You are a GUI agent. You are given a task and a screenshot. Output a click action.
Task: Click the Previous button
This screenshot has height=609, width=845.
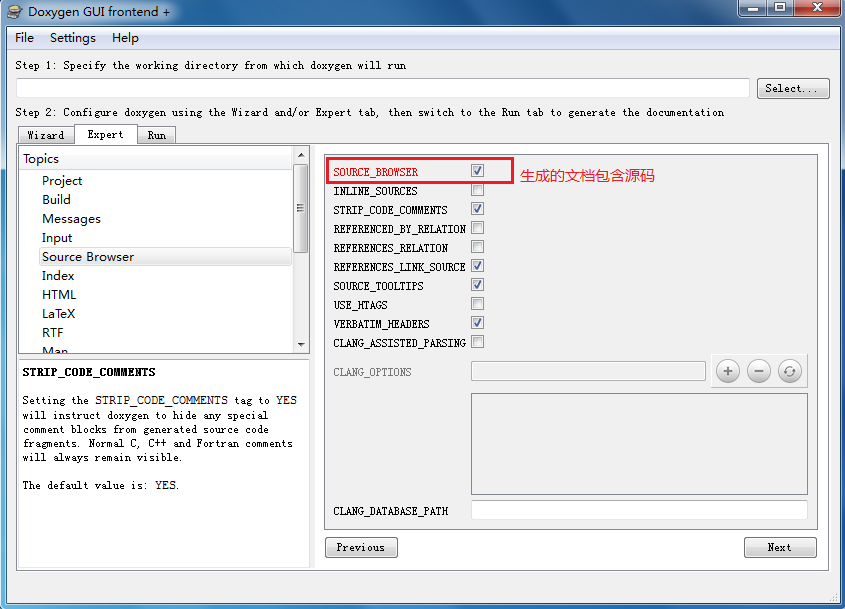click(361, 548)
